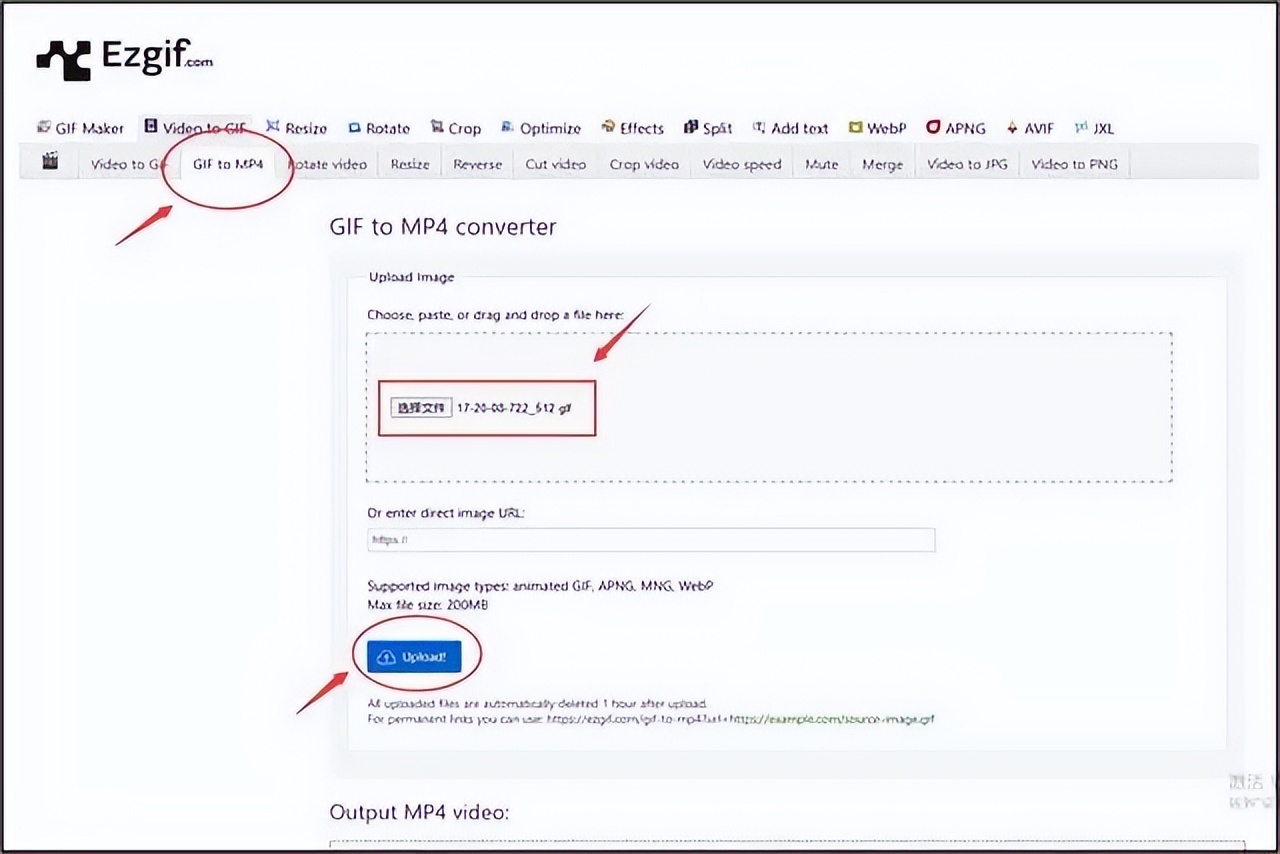1280x854 pixels.
Task: Open the Resize tool in top menu
Action: [297, 128]
